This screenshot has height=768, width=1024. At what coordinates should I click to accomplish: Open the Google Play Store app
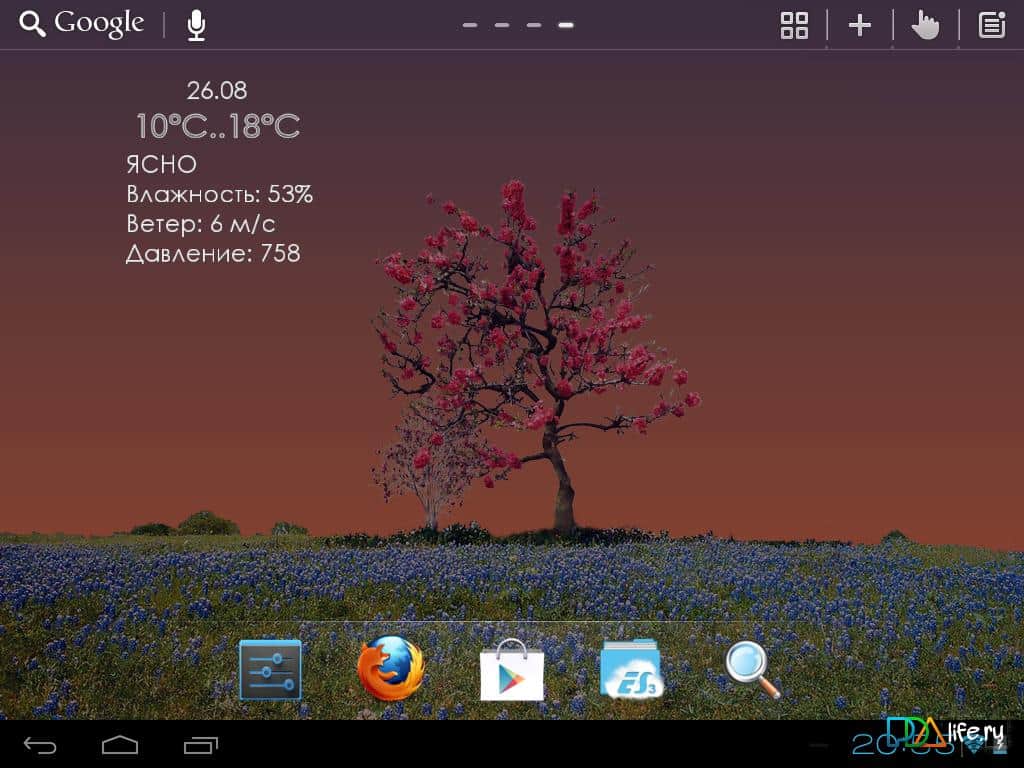pyautogui.click(x=512, y=669)
